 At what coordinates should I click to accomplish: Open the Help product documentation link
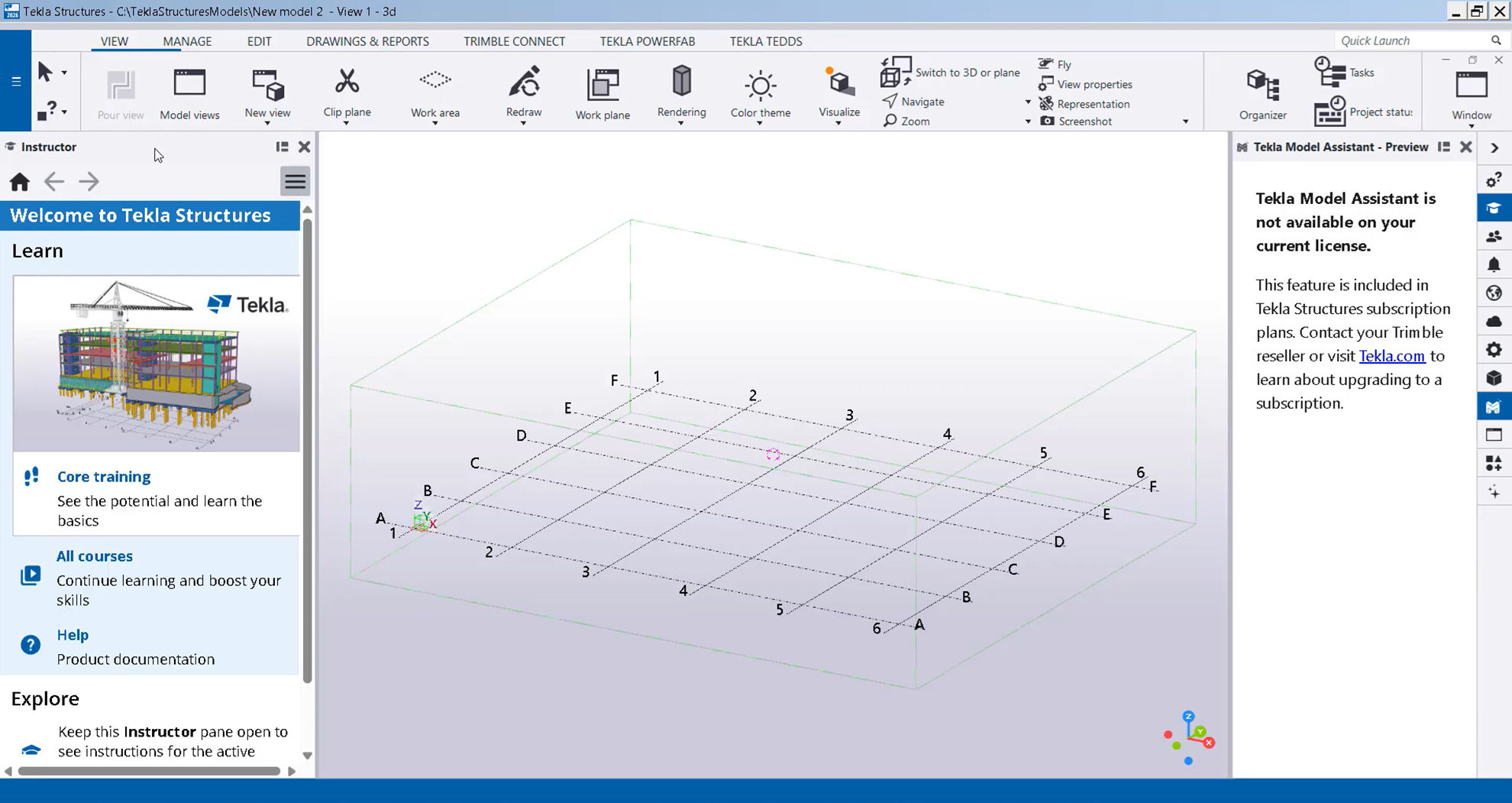(73, 635)
